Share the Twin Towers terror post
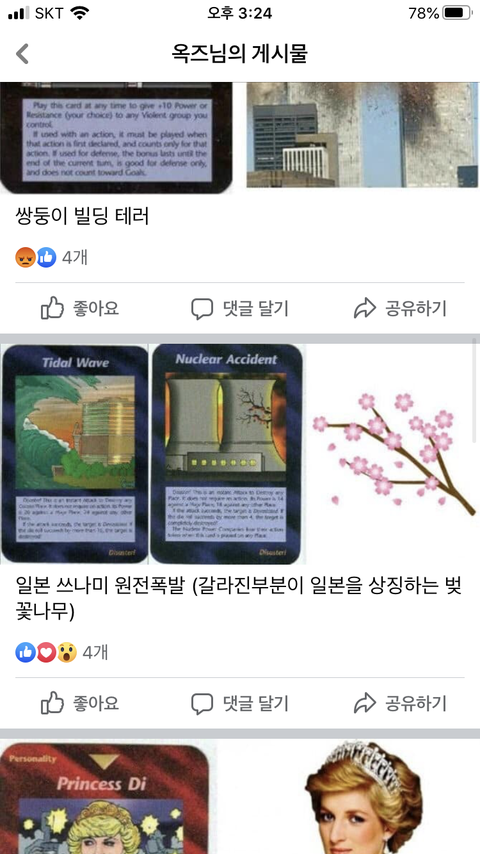Screen dimensions: 480x854 [x=400, y=309]
